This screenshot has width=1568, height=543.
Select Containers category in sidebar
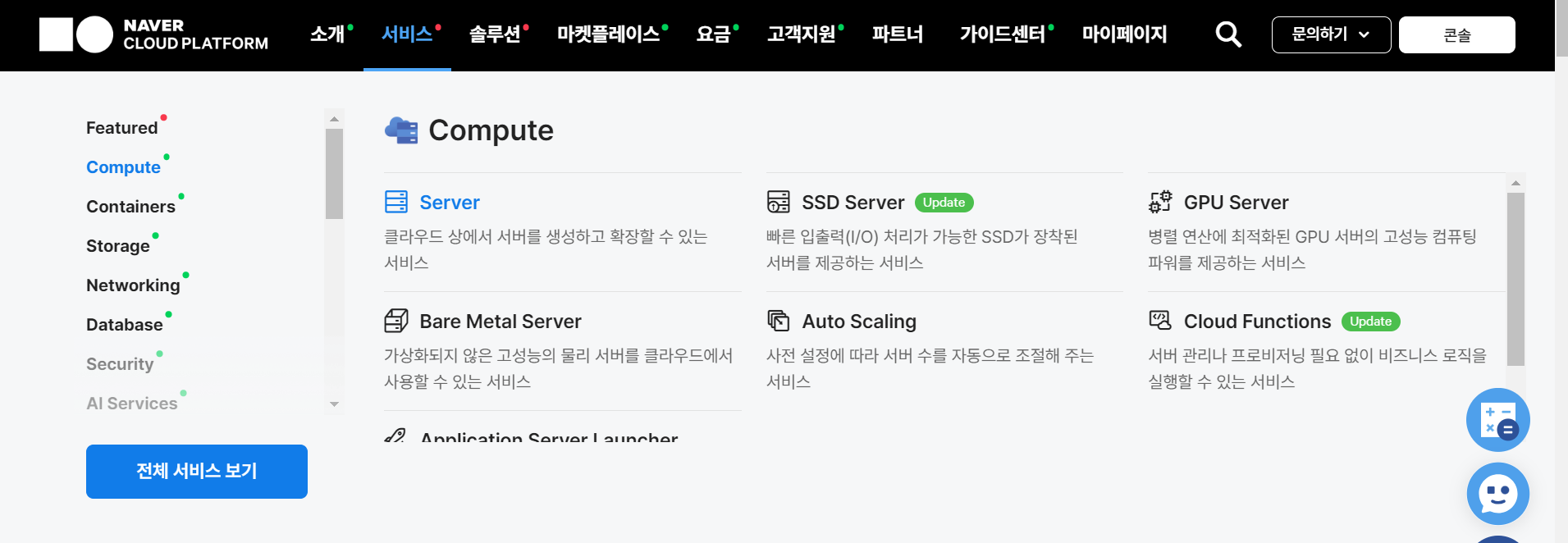[130, 207]
